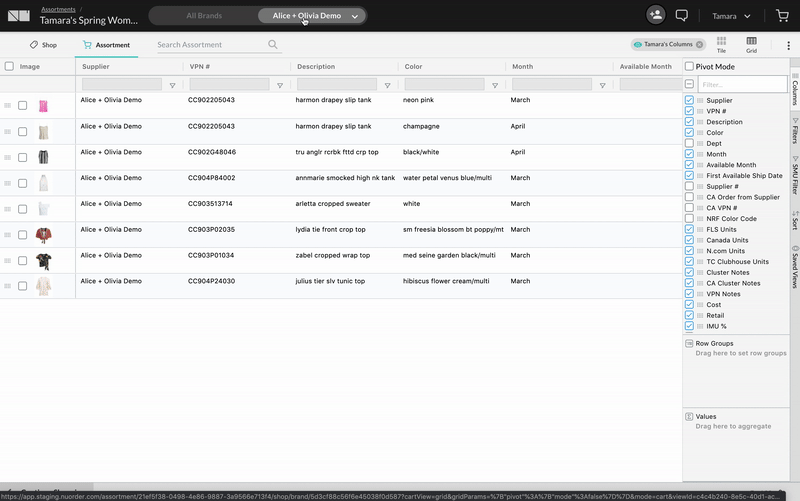Open the Columns side panel tab
The width and height of the screenshot is (800, 501).
795,88
